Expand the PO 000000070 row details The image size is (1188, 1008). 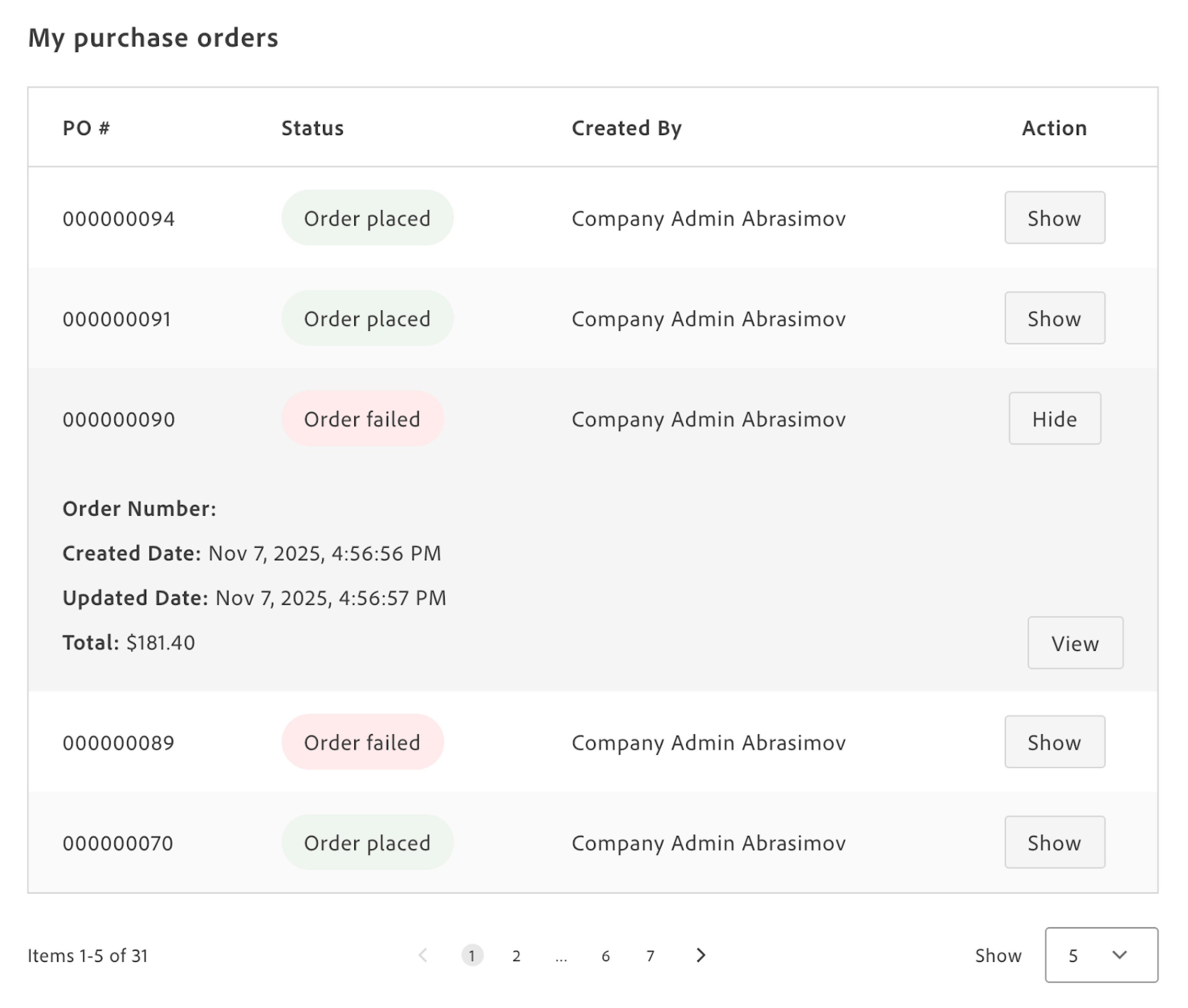[1054, 842]
